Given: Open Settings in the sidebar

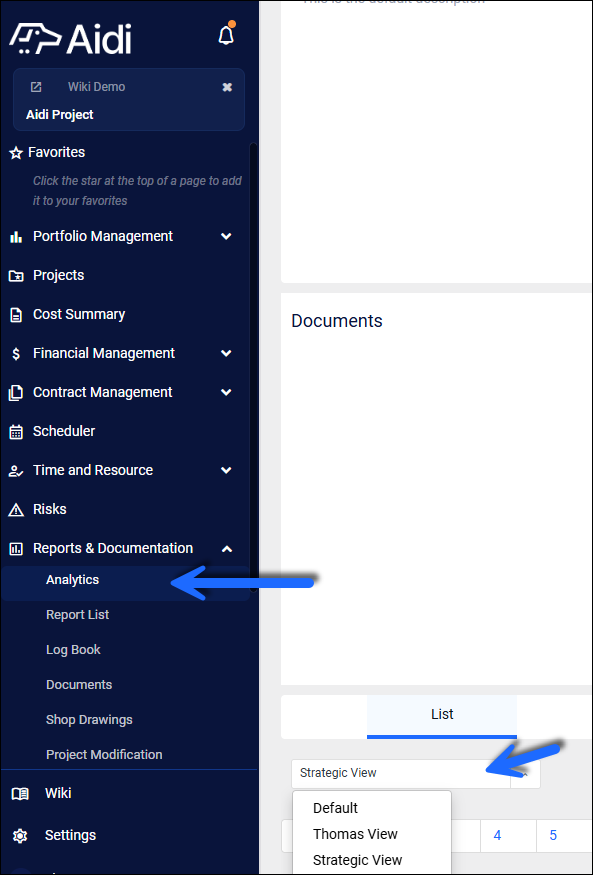Looking at the screenshot, I should click(x=70, y=835).
